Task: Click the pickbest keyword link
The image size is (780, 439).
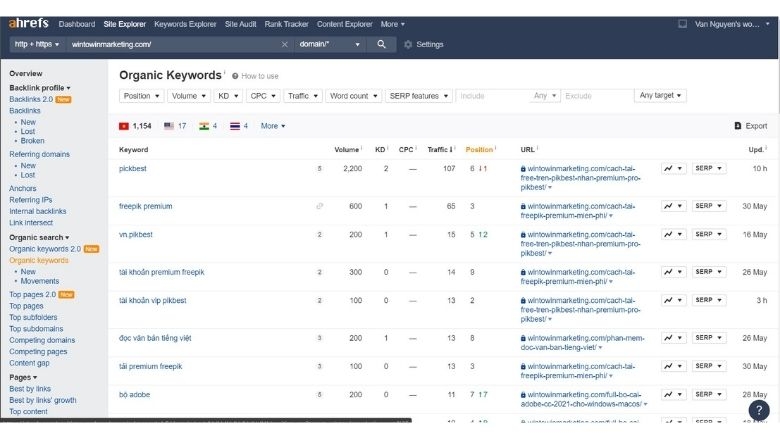Action: 133,169
